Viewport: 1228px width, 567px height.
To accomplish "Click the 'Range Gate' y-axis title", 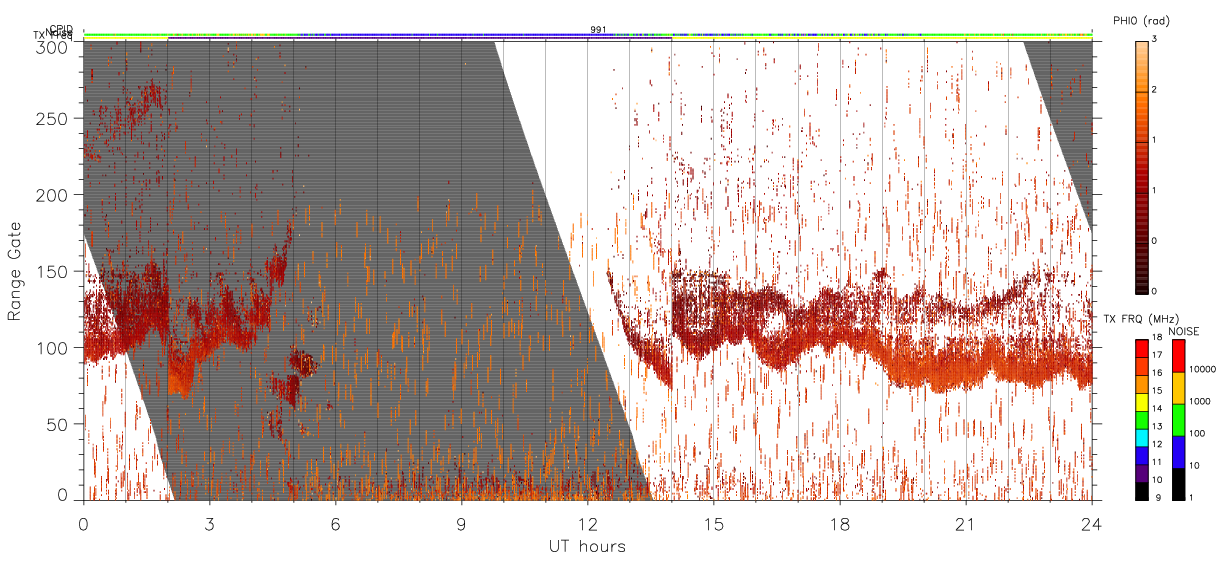I will 15,271.
